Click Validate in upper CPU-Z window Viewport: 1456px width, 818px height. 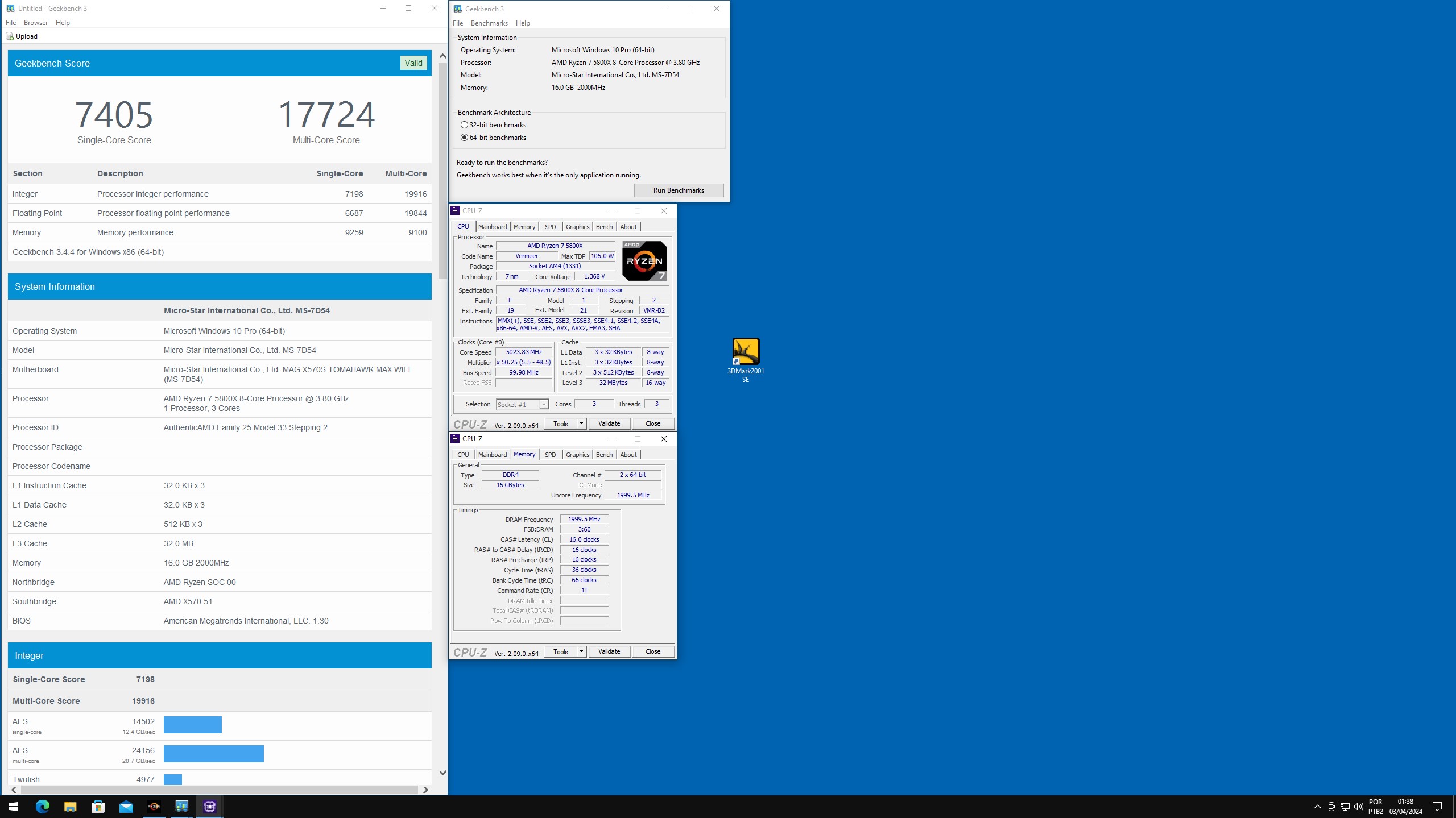[x=609, y=423]
